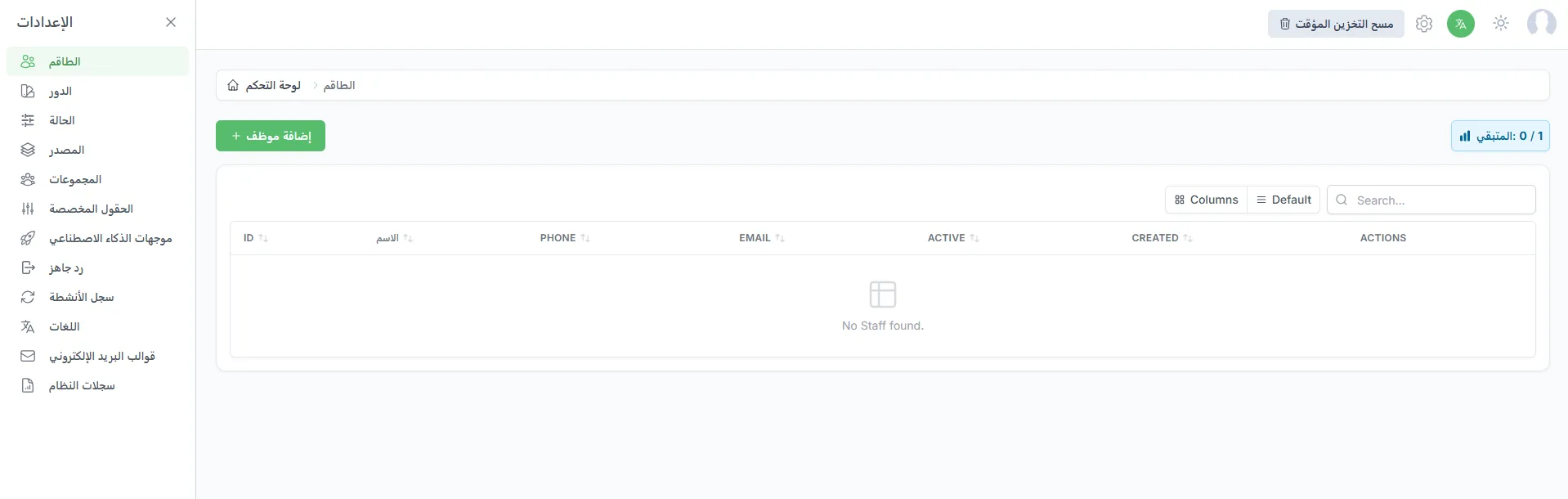Sort table by ID column
This screenshot has height=499, width=1568.
[256, 238]
